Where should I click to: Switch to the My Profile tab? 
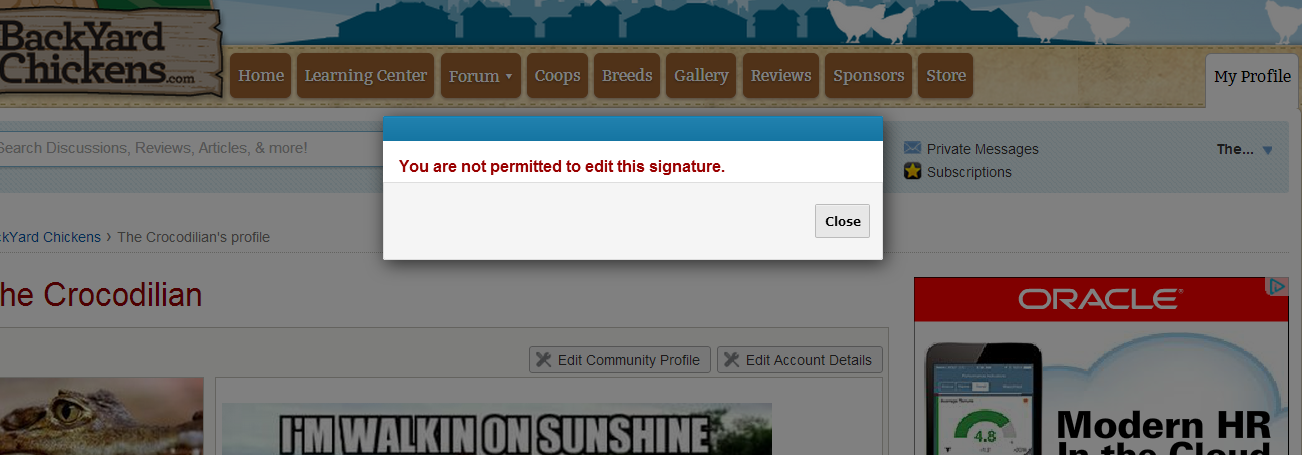1252,77
